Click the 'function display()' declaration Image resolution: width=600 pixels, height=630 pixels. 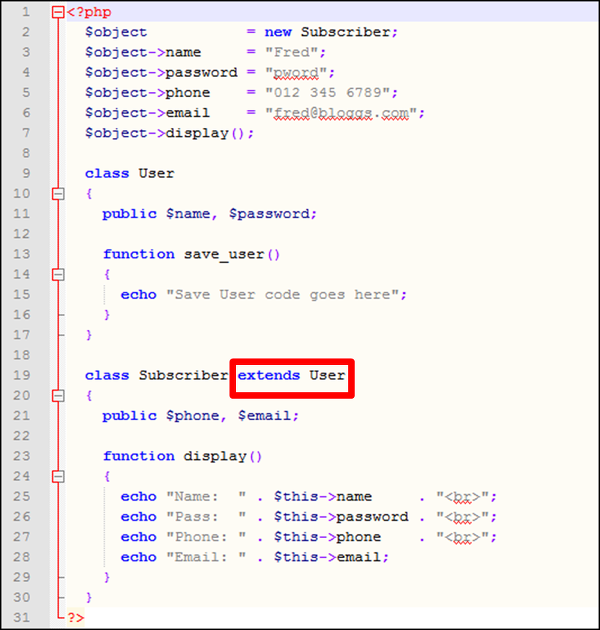(182, 456)
